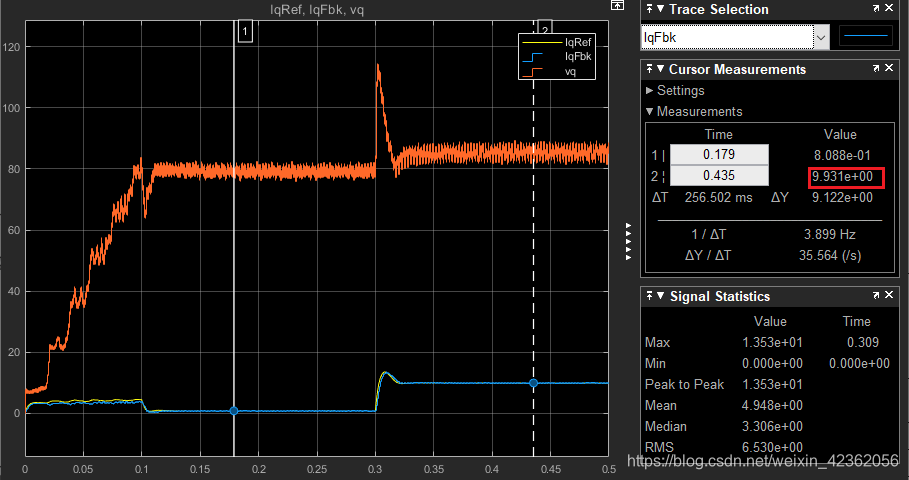Click the IqRef legend entry
This screenshot has height=480, width=909.
tap(557, 42)
